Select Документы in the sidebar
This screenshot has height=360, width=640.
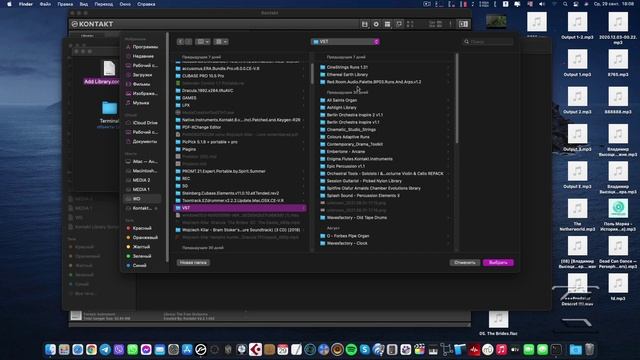click(141, 142)
